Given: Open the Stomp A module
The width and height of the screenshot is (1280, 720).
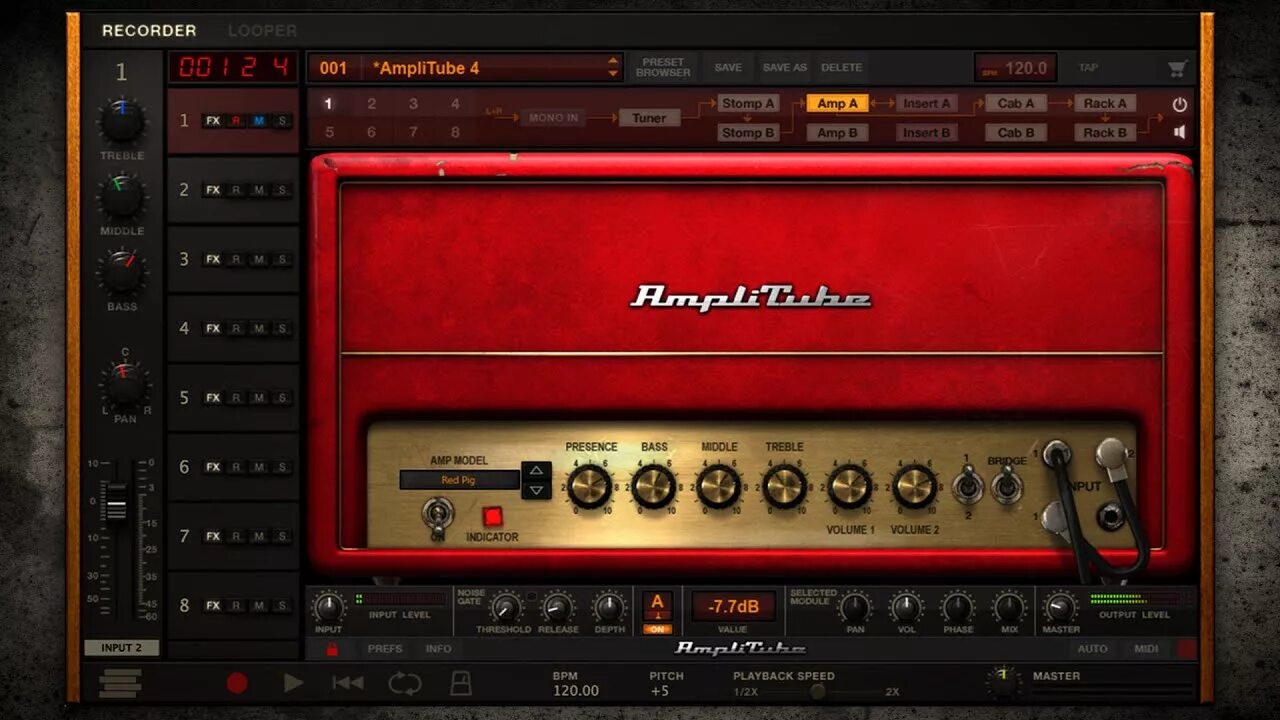Looking at the screenshot, I should point(749,103).
